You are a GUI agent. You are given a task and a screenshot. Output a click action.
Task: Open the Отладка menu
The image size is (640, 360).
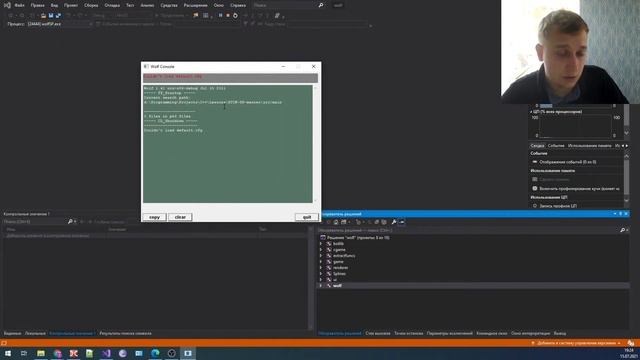click(112, 5)
